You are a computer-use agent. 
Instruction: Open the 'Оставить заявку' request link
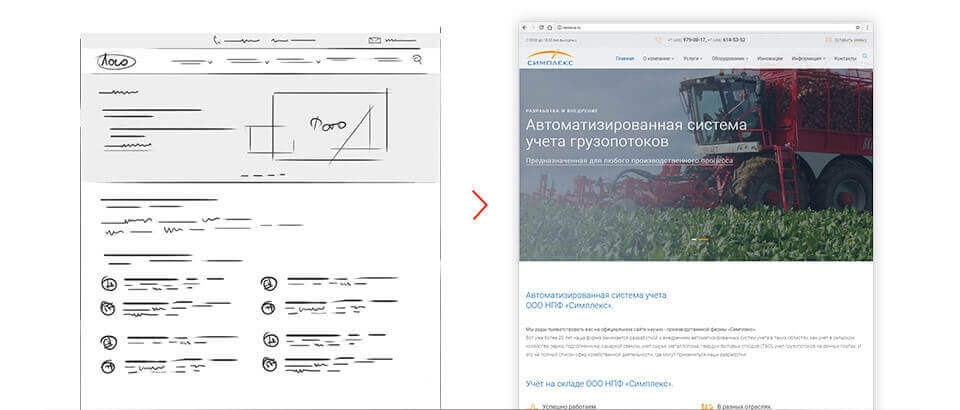tap(852, 40)
